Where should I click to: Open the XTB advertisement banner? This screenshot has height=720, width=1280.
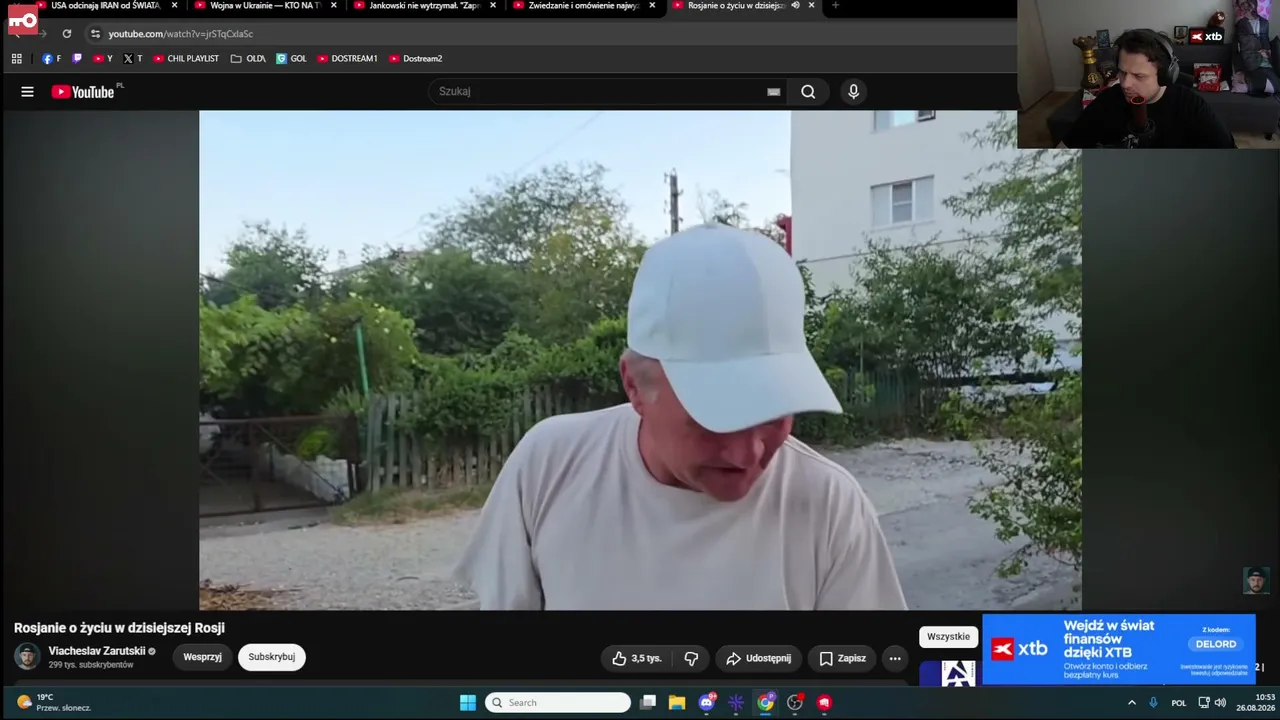pyautogui.click(x=1119, y=649)
